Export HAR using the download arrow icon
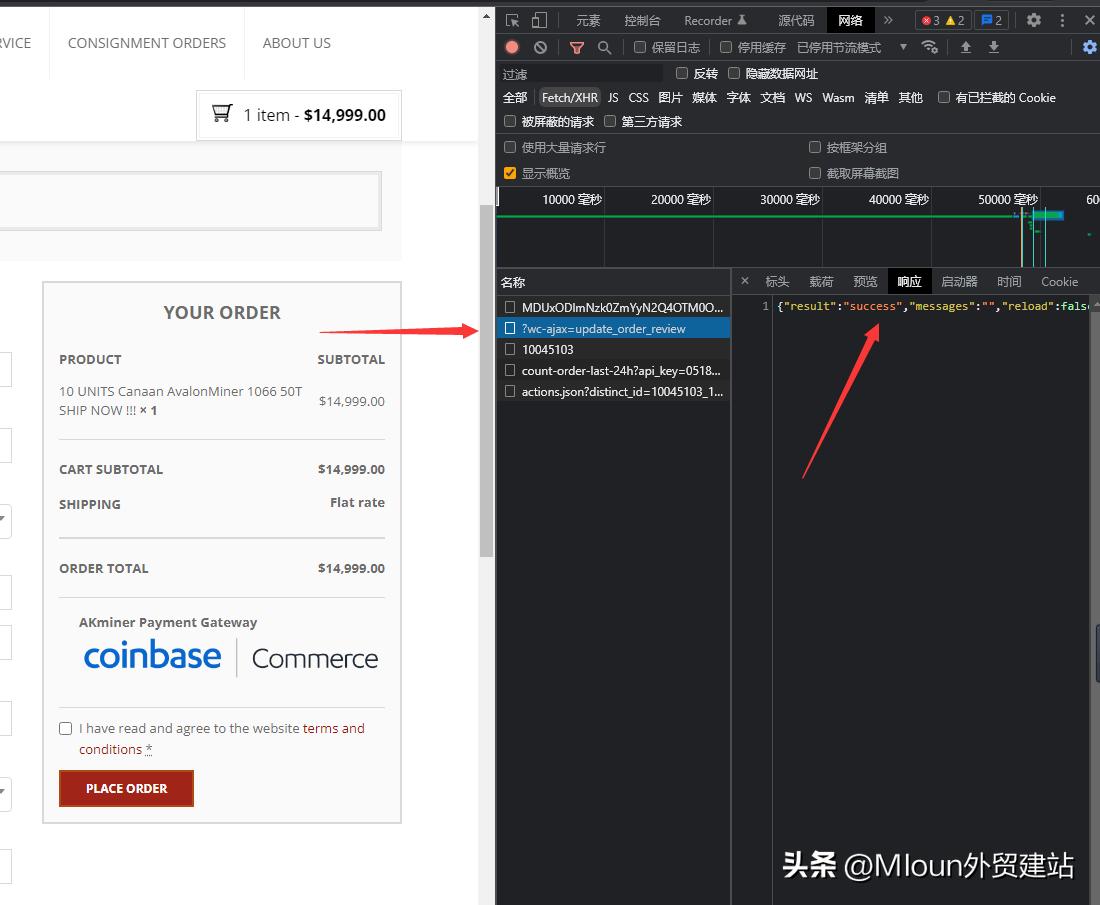The image size is (1100, 905). click(993, 46)
